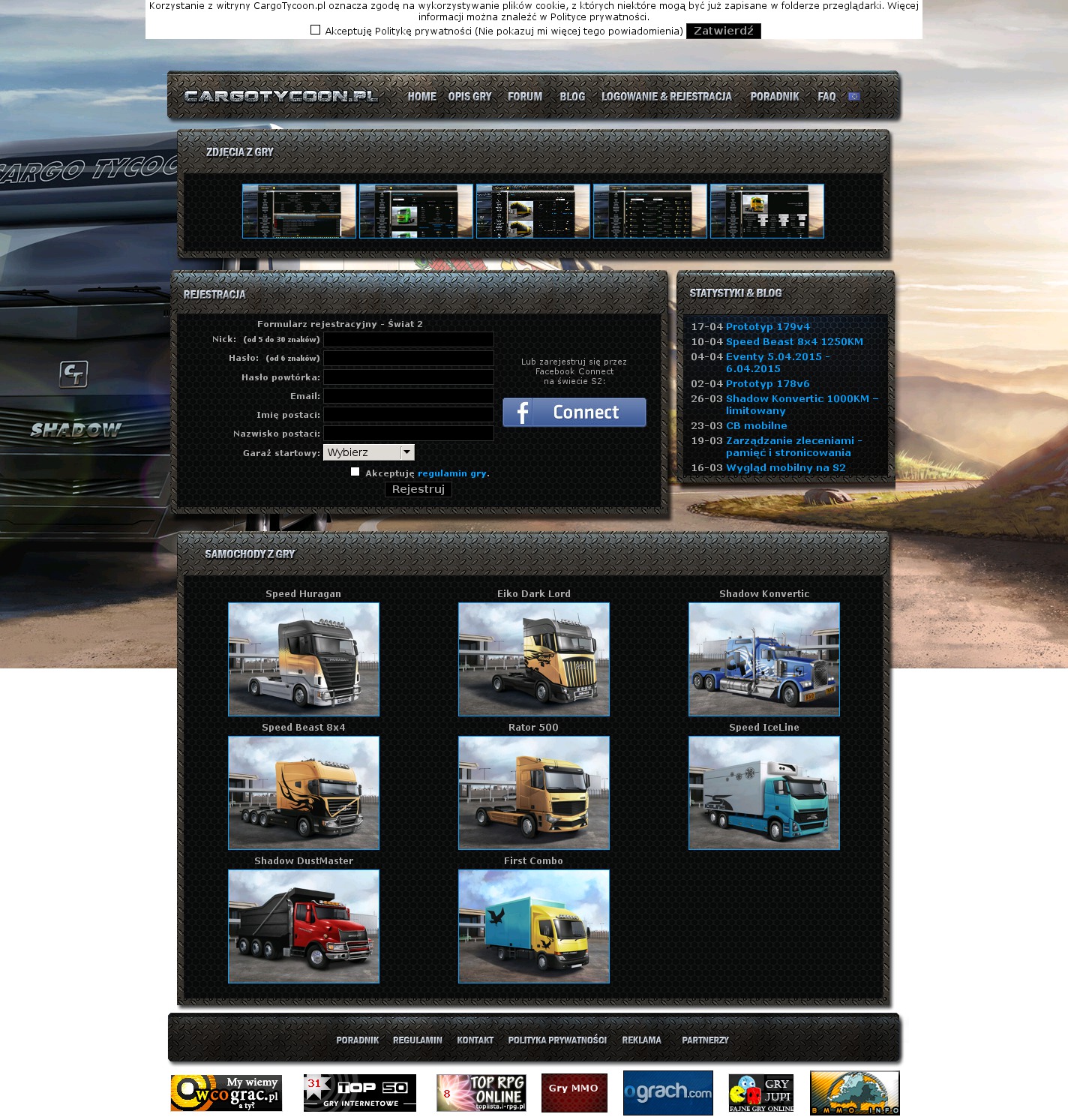Click the Gry MMO banner
The height and width of the screenshot is (1120, 1068).
[x=574, y=1093]
